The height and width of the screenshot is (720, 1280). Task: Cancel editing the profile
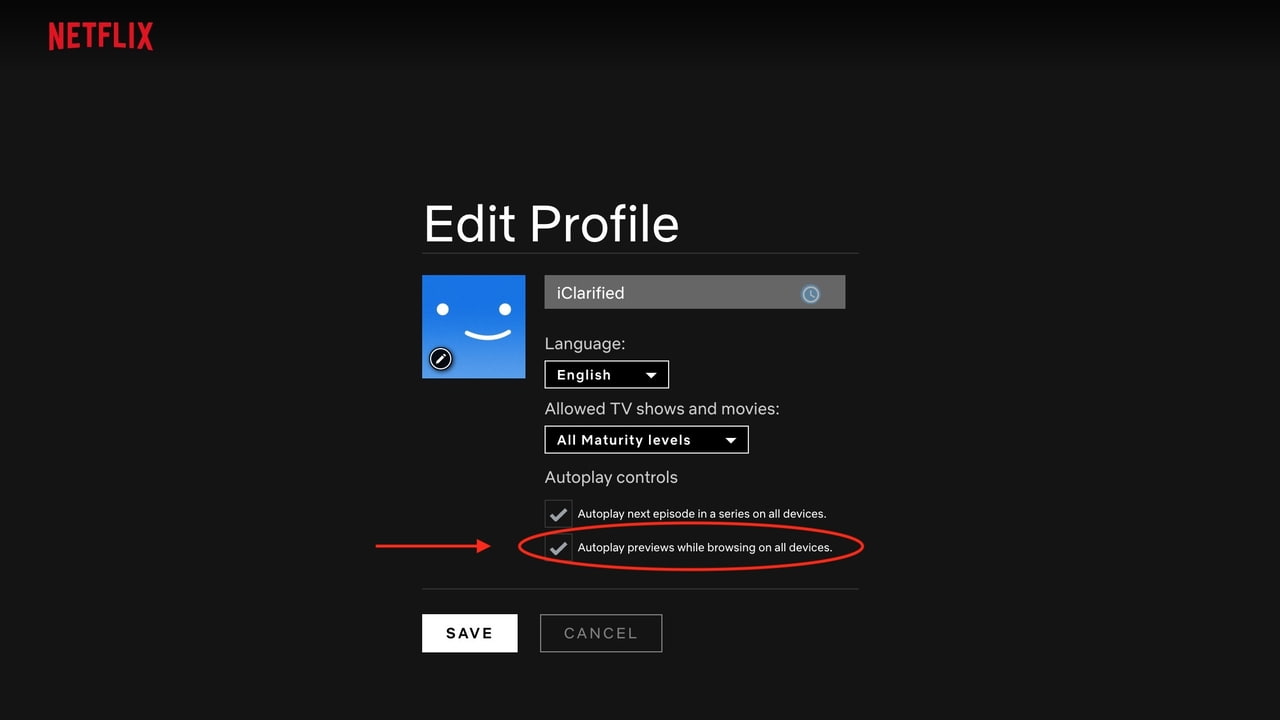tap(601, 633)
